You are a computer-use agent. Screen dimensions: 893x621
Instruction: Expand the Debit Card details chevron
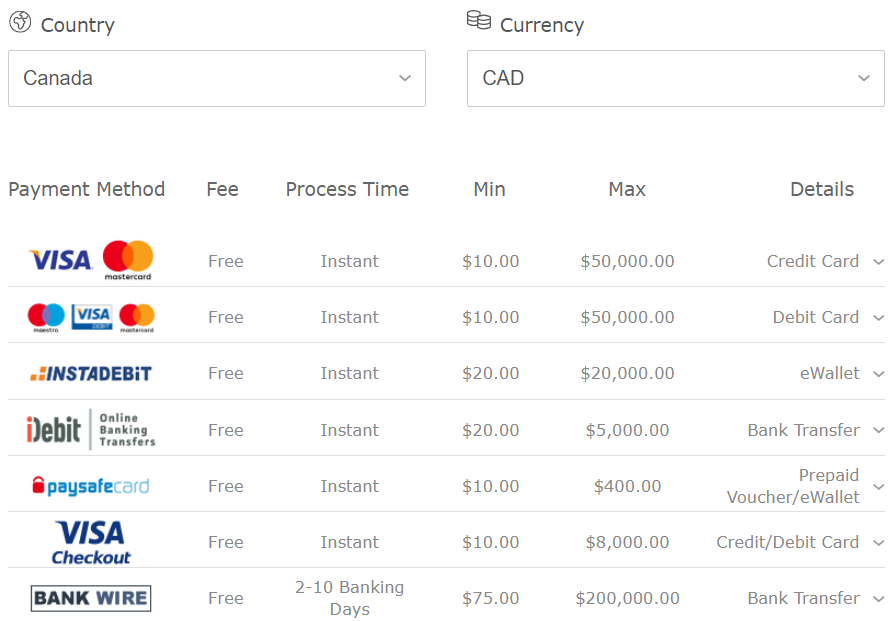point(878,318)
